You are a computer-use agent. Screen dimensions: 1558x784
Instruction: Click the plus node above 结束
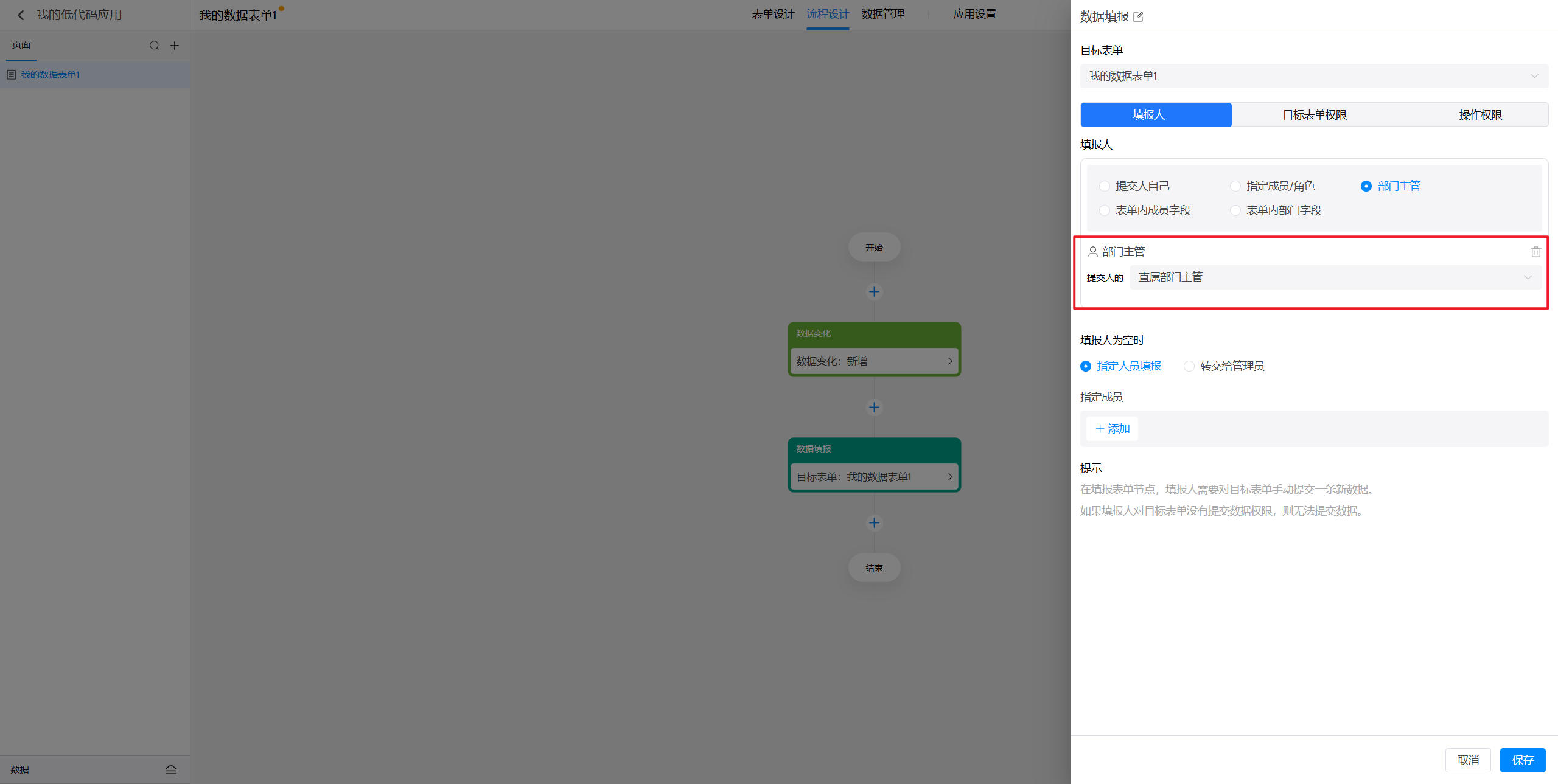[874, 523]
